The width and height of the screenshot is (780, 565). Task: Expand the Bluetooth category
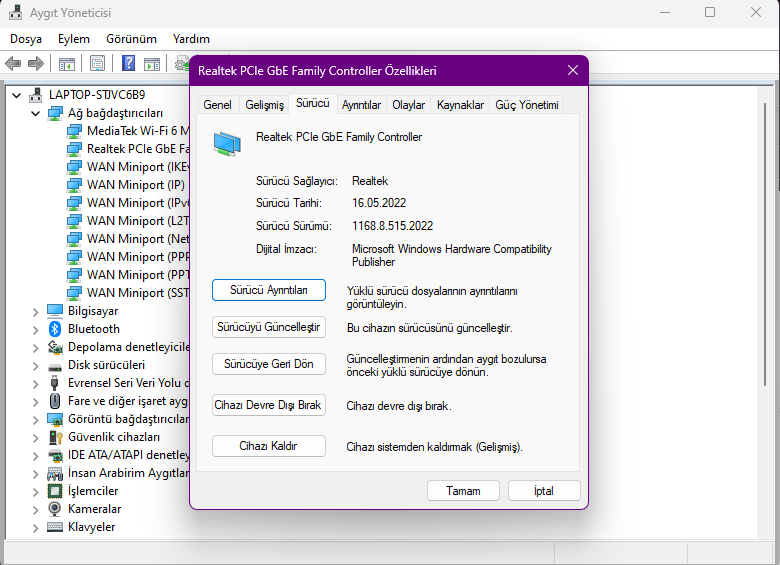(x=35, y=330)
